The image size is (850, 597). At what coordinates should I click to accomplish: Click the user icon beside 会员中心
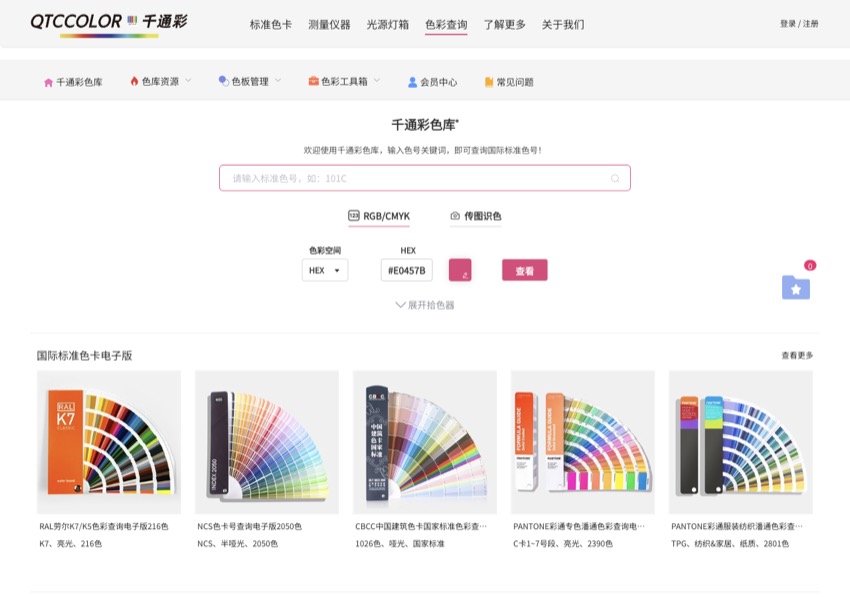tap(413, 82)
